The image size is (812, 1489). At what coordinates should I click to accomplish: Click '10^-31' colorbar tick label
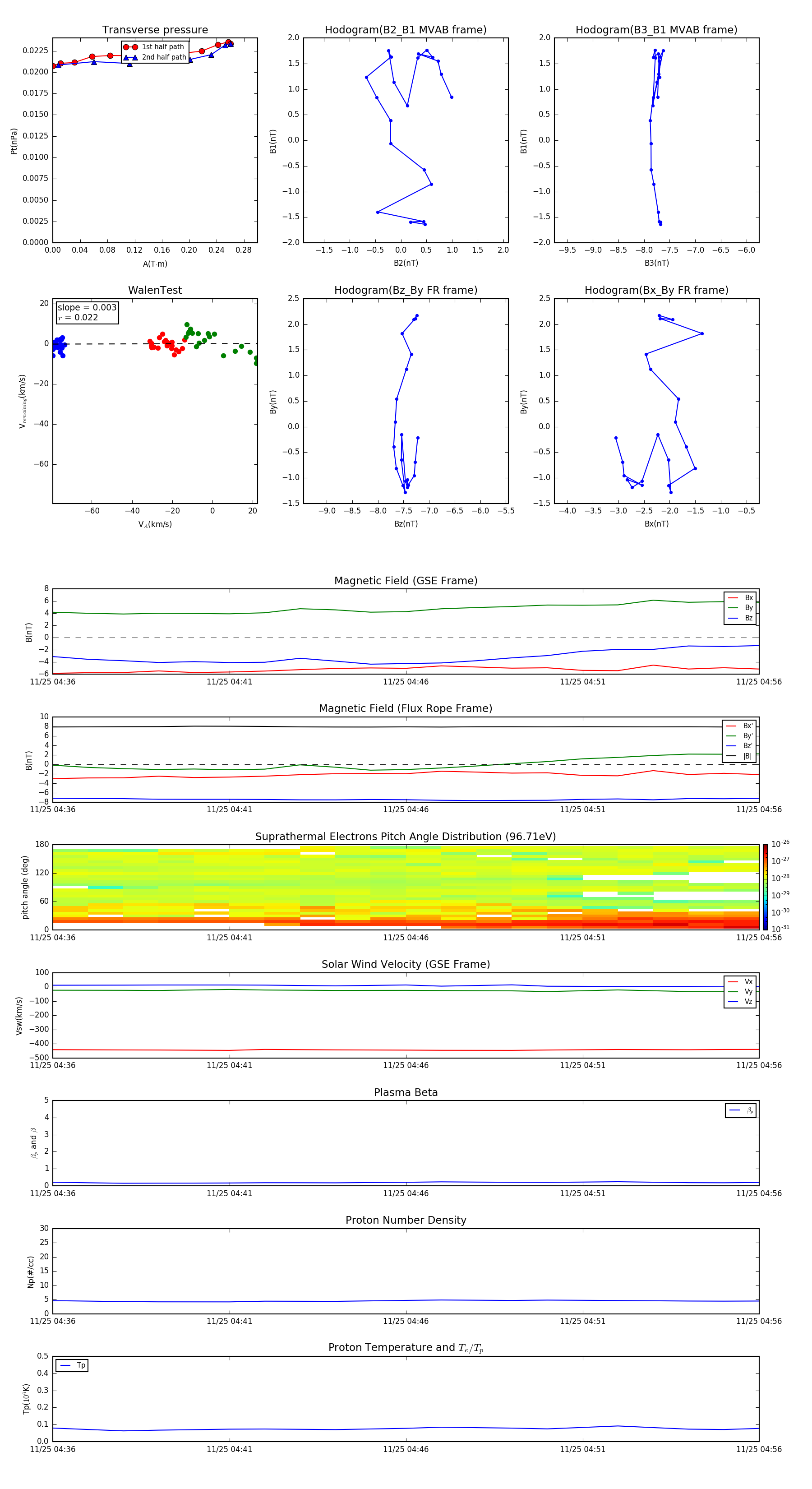coord(780,929)
